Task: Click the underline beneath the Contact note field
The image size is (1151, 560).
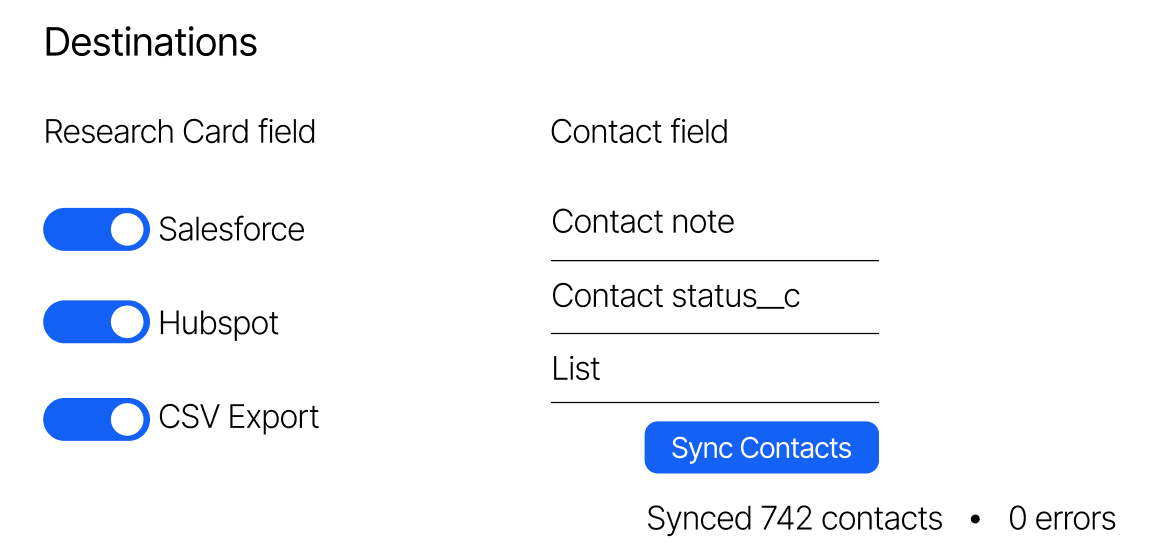Action: point(714,260)
